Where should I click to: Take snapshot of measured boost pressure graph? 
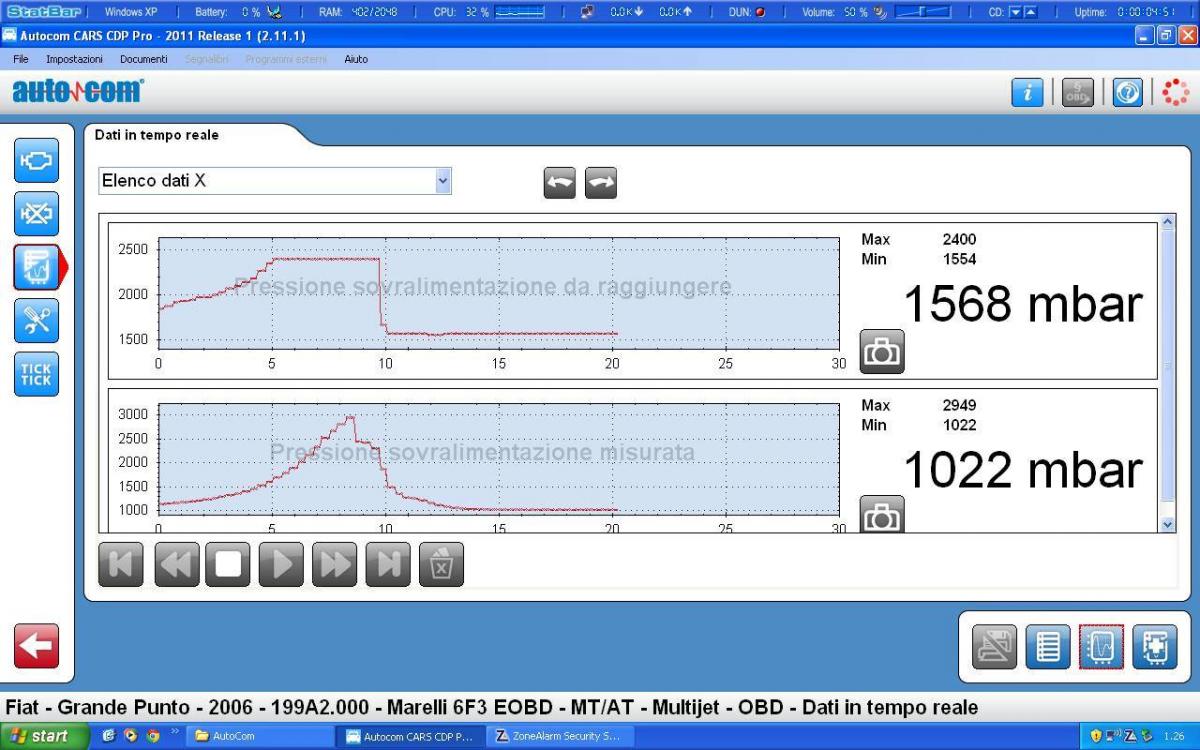(x=882, y=514)
